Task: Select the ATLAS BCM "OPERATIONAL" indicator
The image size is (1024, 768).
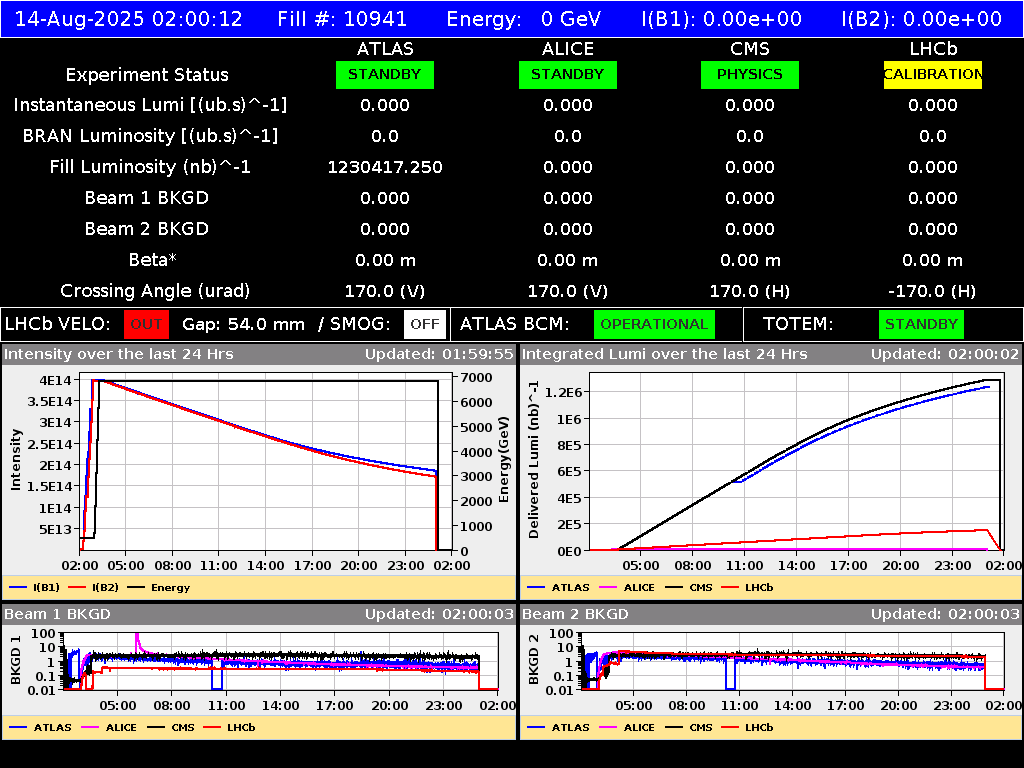Action: (x=654, y=325)
